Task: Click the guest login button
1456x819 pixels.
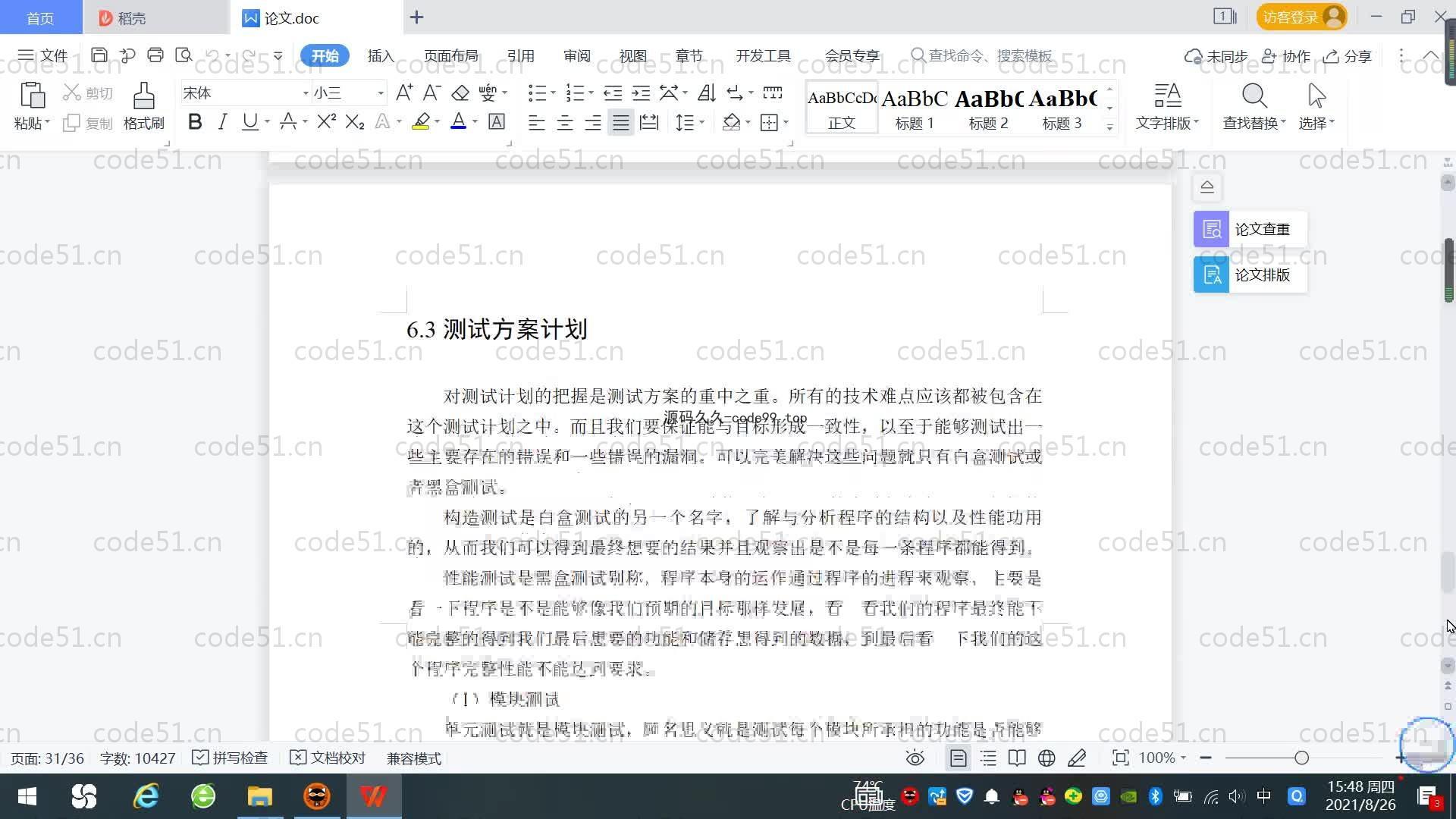Action: pos(1302,17)
